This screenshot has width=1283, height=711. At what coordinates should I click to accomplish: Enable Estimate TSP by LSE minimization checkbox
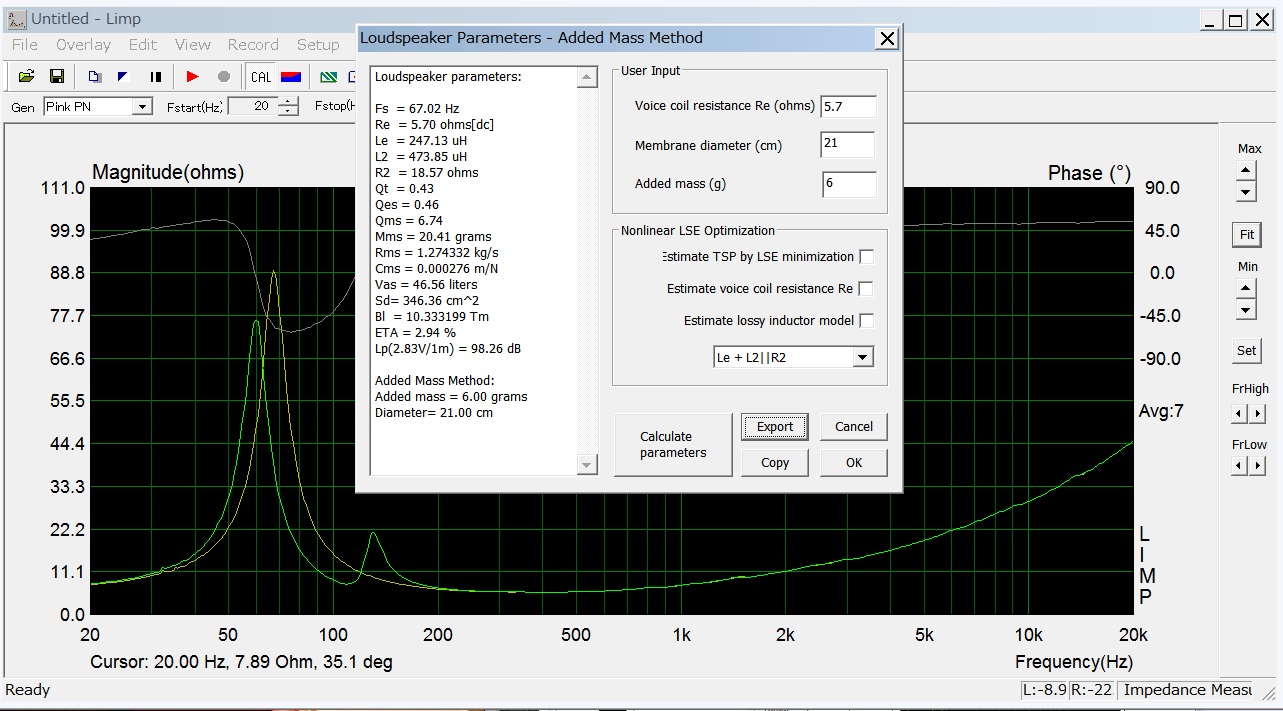click(866, 257)
